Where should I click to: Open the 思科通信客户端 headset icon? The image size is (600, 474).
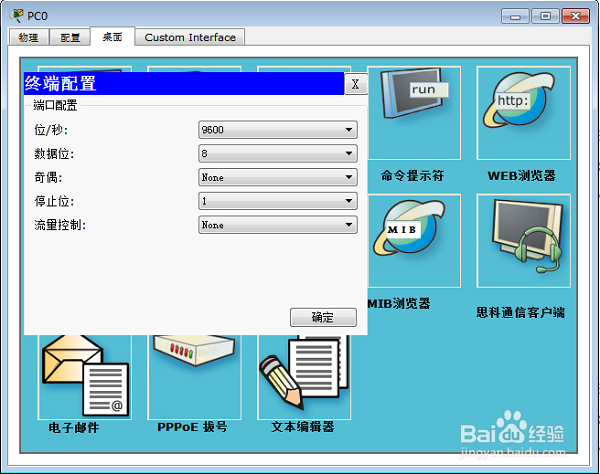tap(523, 241)
